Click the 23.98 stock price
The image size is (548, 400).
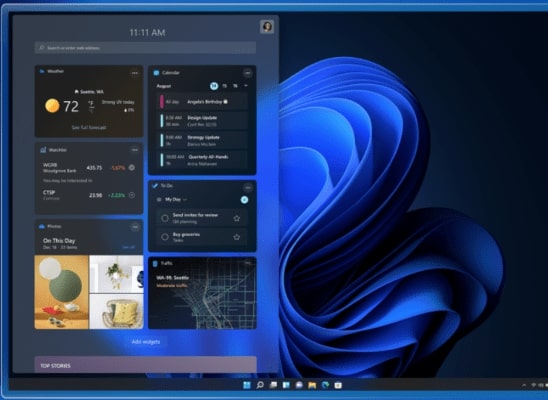(x=95, y=195)
